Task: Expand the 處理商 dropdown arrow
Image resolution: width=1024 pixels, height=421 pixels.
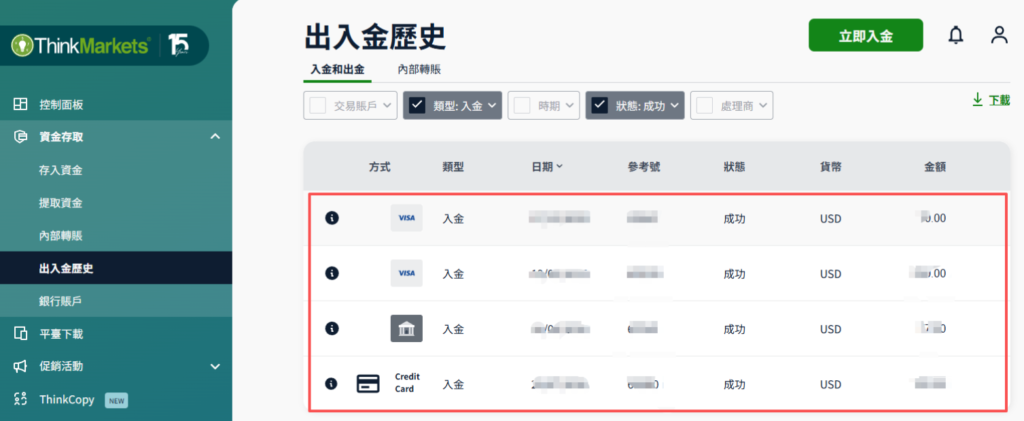Action: point(763,105)
